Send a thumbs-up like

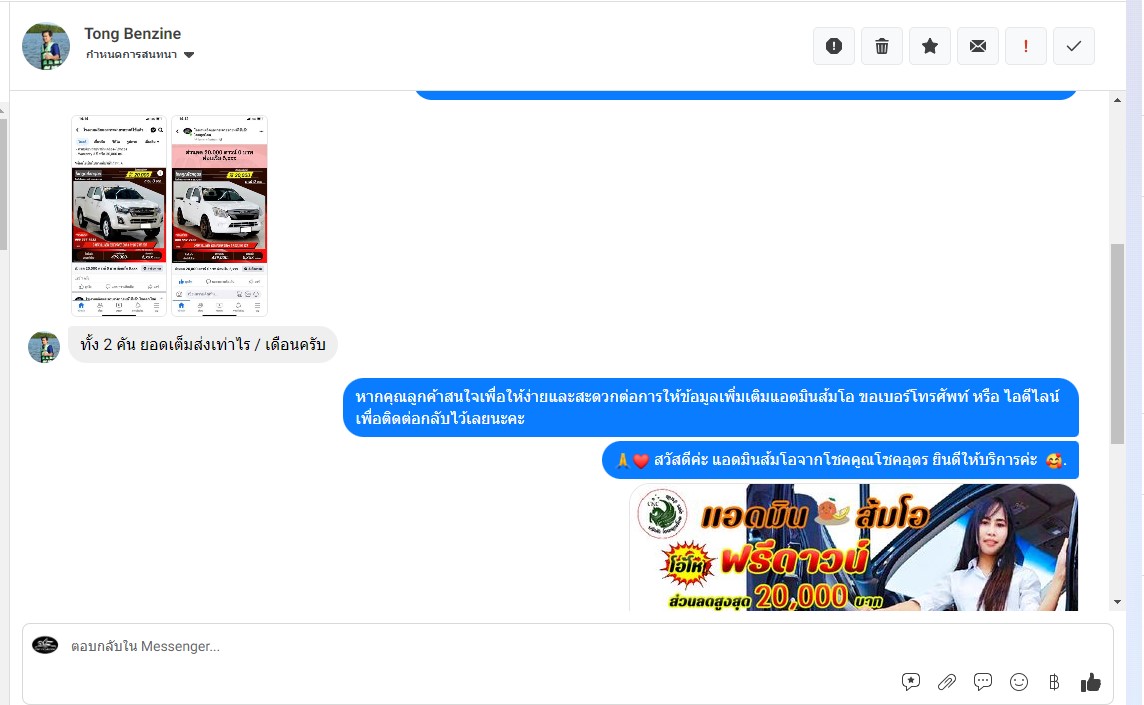1090,682
